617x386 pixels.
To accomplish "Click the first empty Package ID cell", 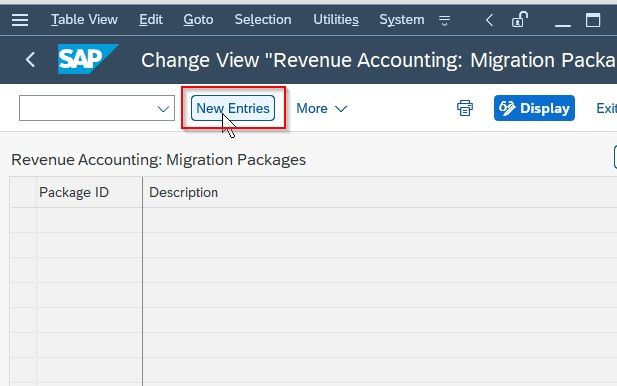I will coord(89,220).
